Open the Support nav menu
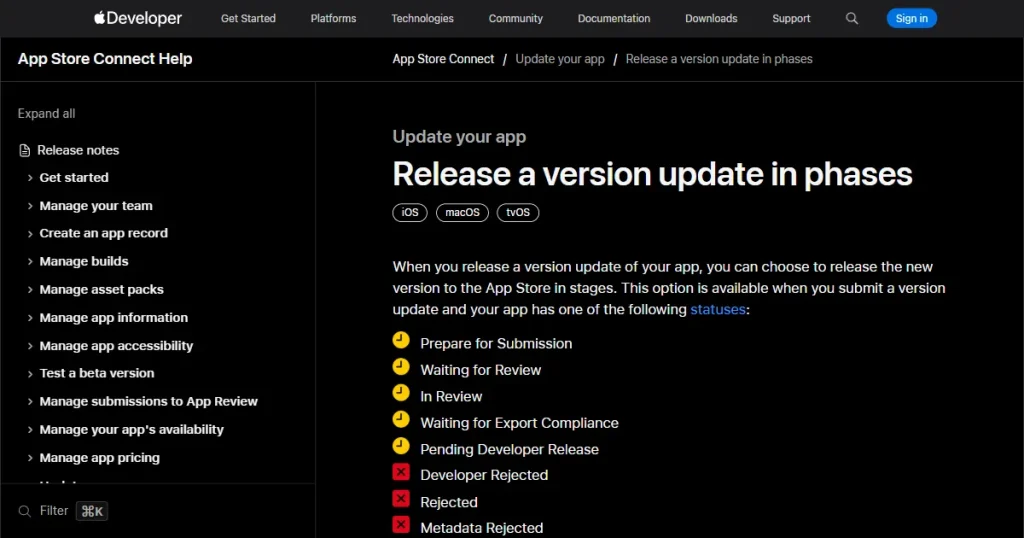The image size is (1024, 538). [791, 18]
